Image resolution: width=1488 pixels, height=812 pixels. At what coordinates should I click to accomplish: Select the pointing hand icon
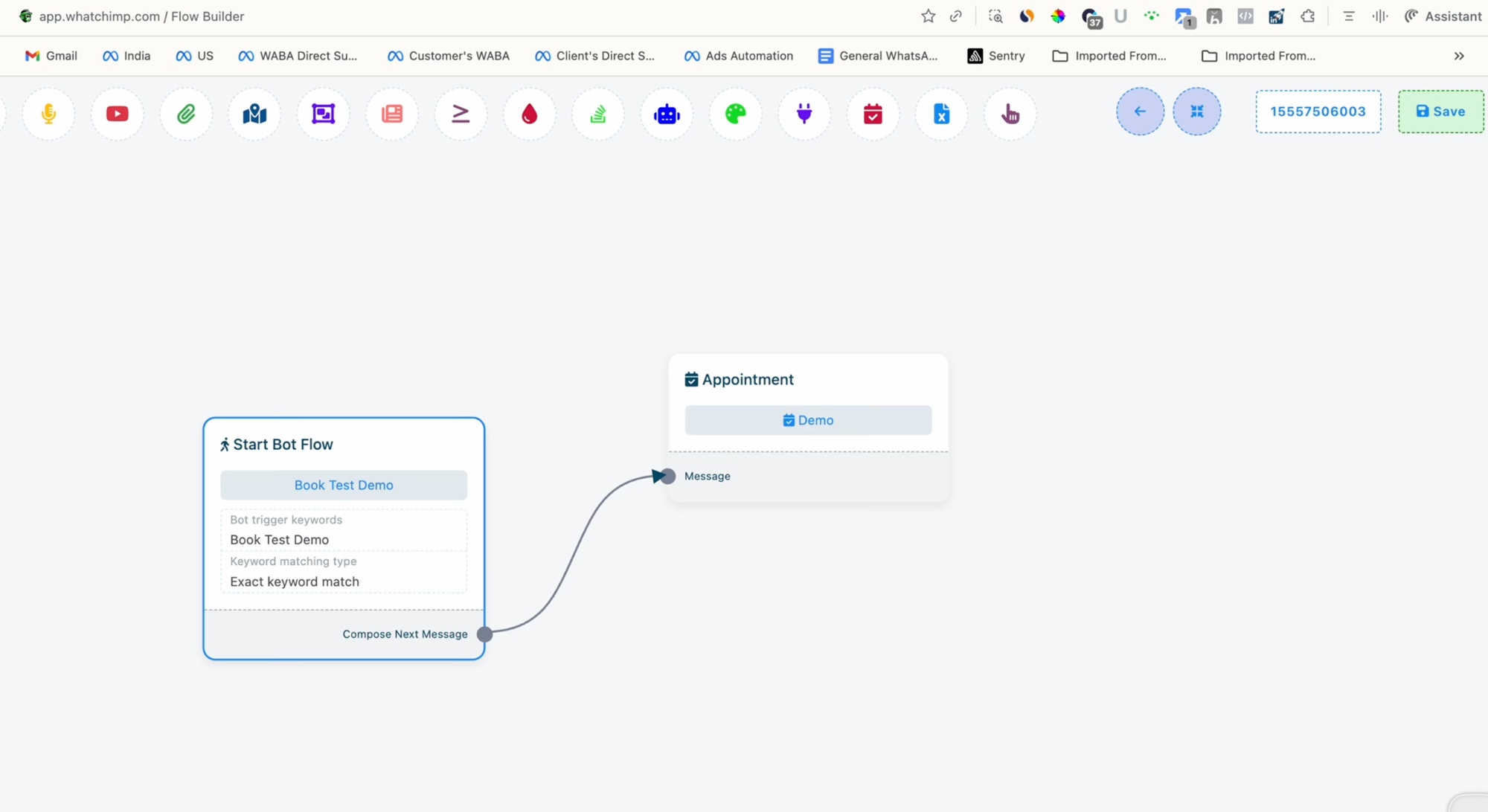(1010, 114)
